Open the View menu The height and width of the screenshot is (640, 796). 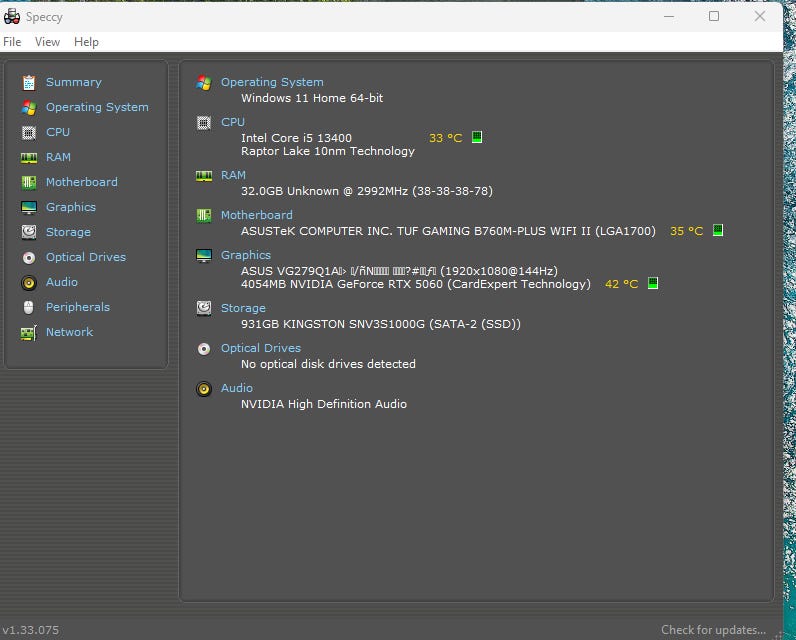click(x=47, y=42)
